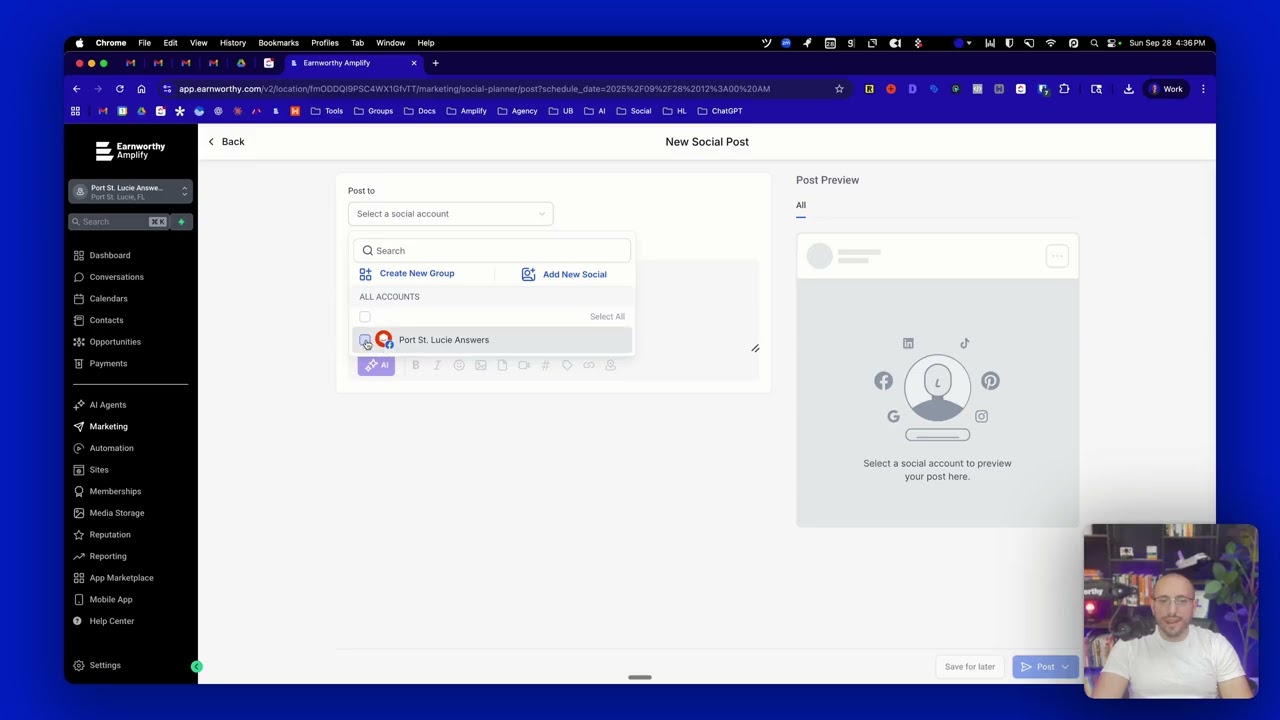This screenshot has width=1280, height=720.
Task: Open Sites in the sidebar
Action: tap(98, 470)
